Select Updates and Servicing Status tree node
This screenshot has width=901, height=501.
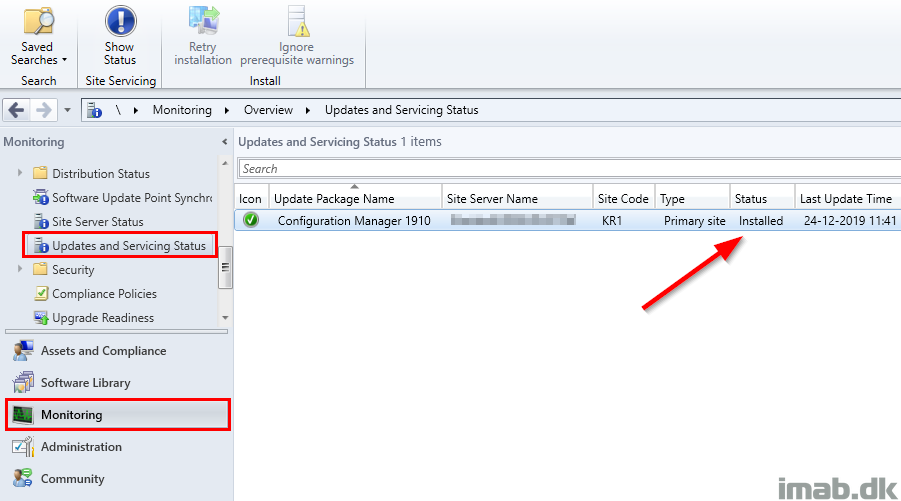click(129, 246)
